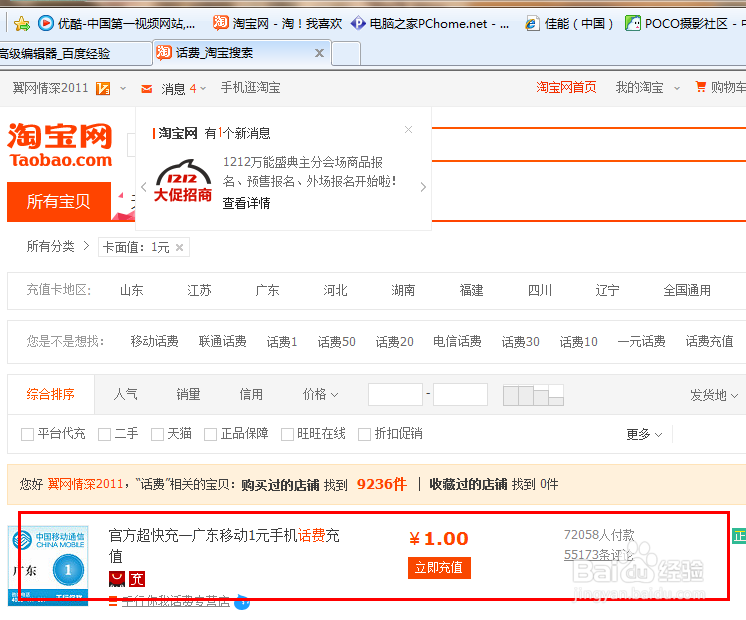The height and width of the screenshot is (620, 746).
Task: Click the 立即充值 button
Action: (x=439, y=568)
